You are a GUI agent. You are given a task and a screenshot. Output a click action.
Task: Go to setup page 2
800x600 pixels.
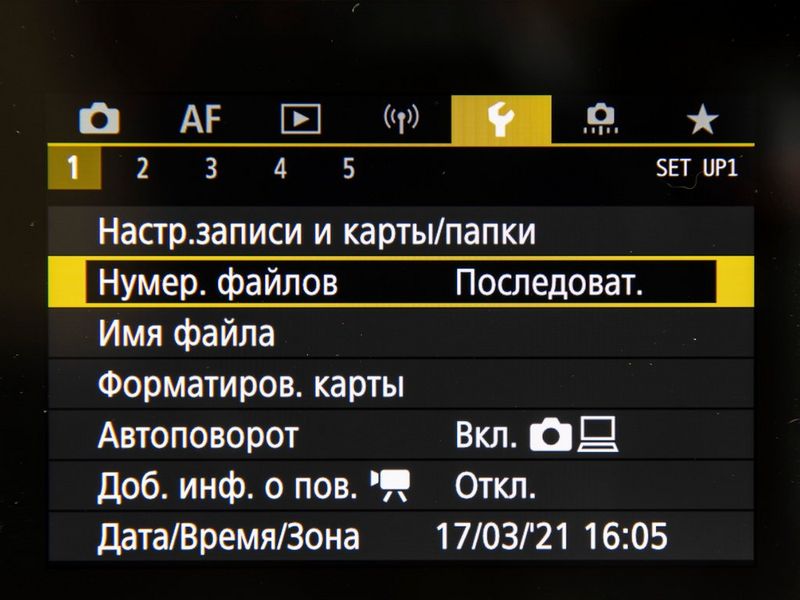[142, 168]
